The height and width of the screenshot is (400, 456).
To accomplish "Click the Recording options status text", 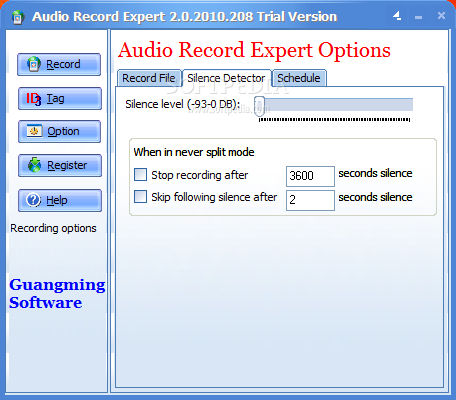I will (53, 228).
